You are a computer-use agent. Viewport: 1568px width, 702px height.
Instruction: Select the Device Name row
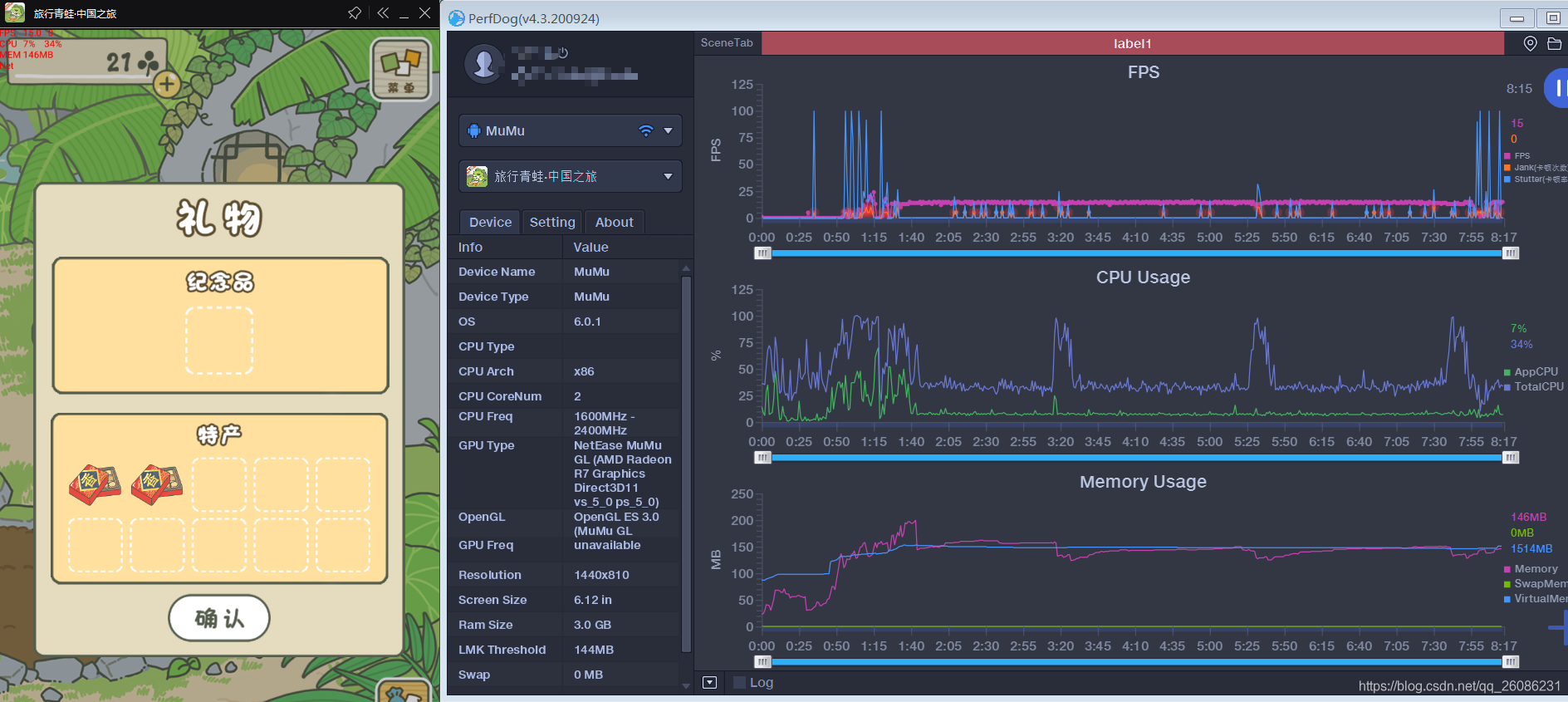pyautogui.click(x=564, y=272)
